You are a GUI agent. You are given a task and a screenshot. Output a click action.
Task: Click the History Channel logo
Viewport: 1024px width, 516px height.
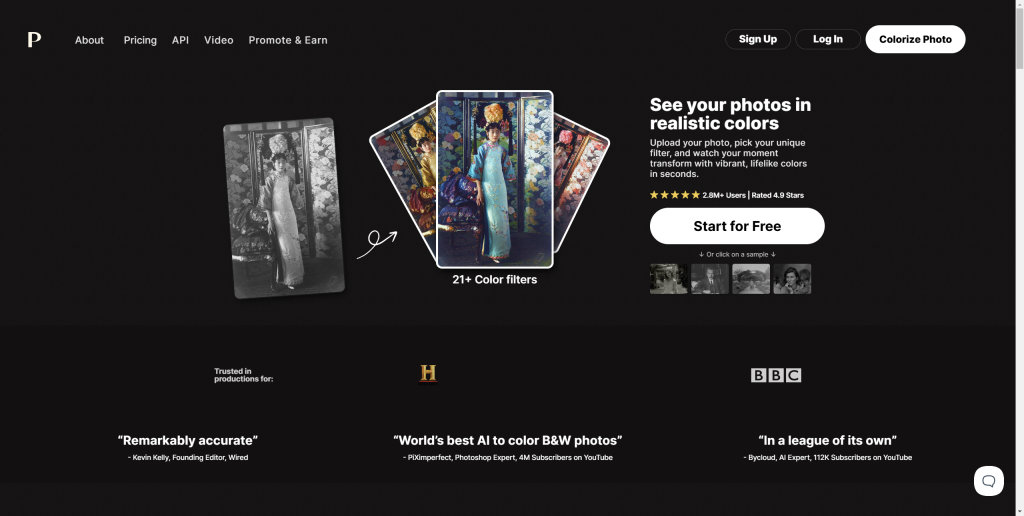(x=428, y=374)
